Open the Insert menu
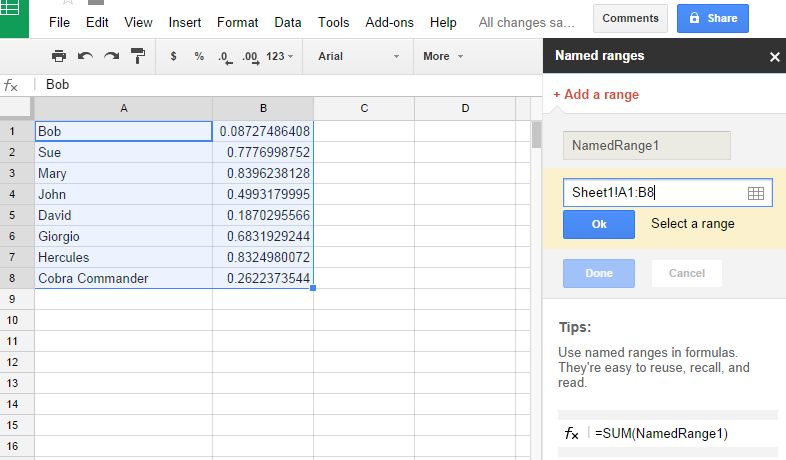The image size is (786, 460). pos(185,22)
